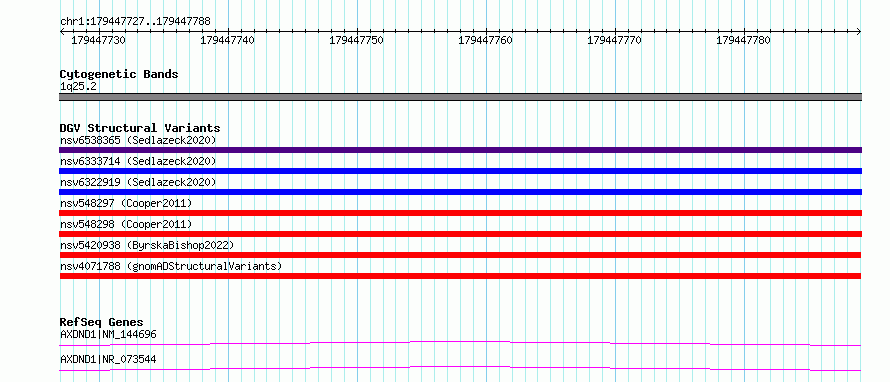Click ruler position 179447760
The image size is (890, 382).
click(x=485, y=40)
